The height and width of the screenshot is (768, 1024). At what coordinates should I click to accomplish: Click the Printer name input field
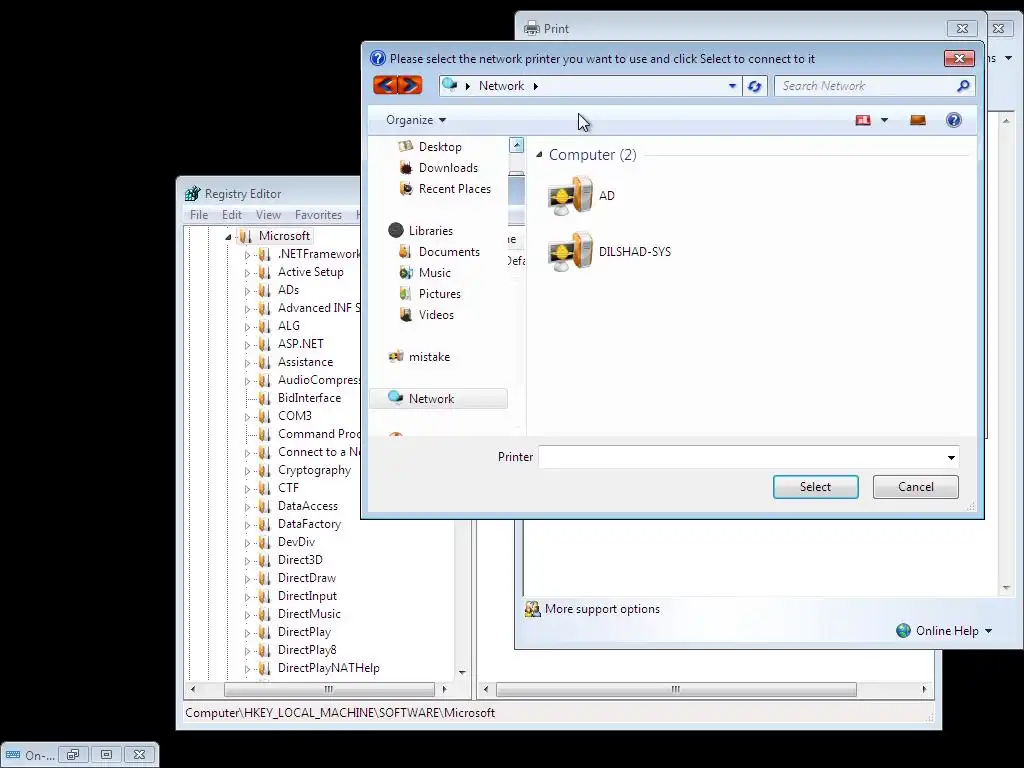[x=742, y=457]
